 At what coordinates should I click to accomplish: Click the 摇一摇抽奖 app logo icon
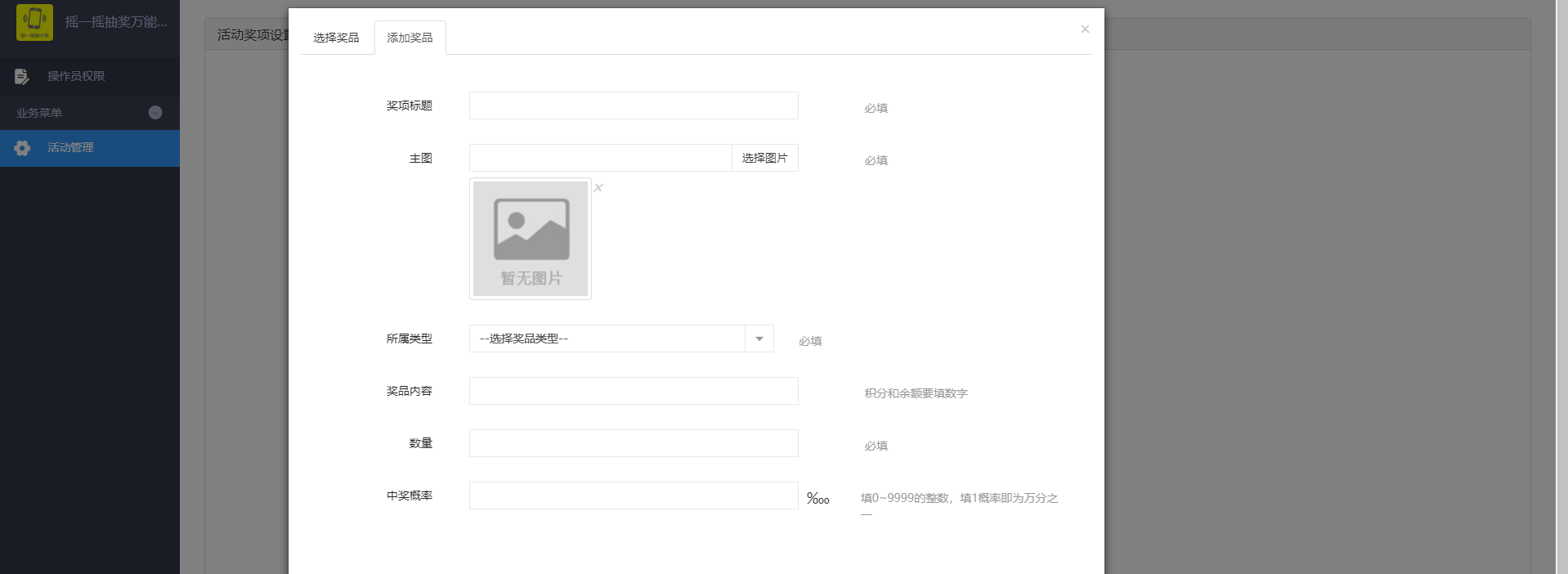34,22
